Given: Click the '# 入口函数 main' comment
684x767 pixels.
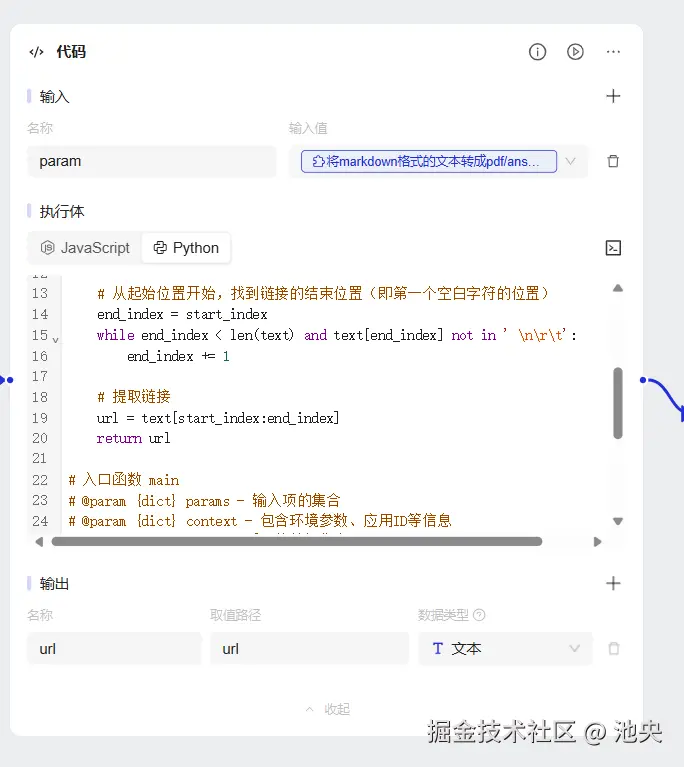Looking at the screenshot, I should coord(124,479).
